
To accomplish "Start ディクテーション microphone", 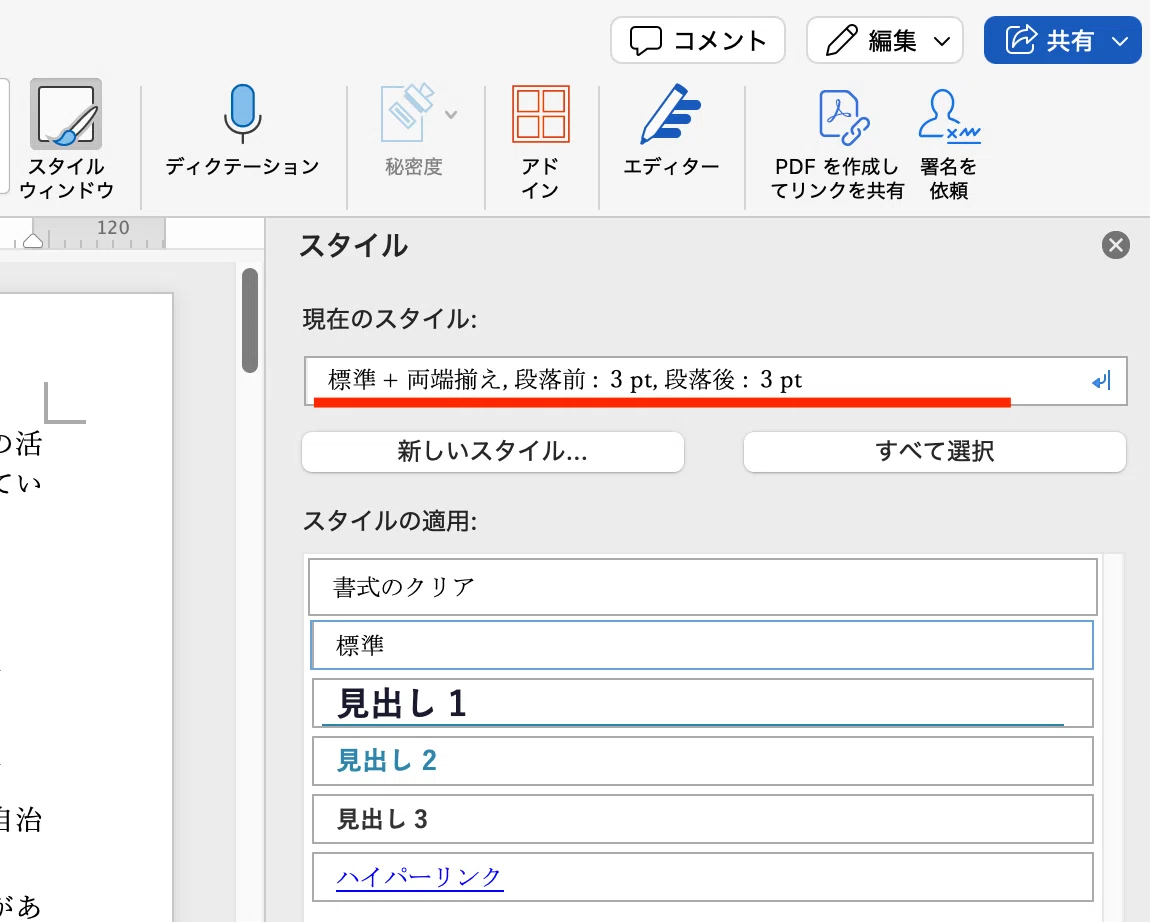I will tap(242, 113).
